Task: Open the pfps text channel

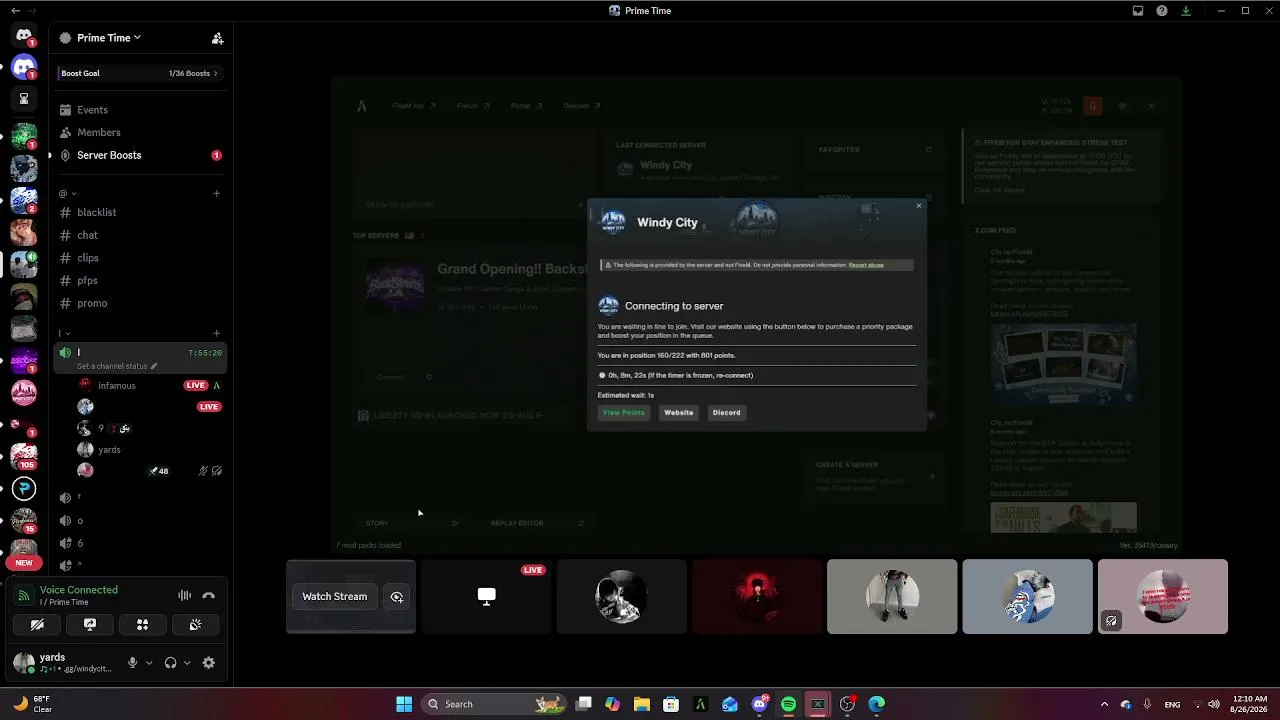Action: [140, 281]
